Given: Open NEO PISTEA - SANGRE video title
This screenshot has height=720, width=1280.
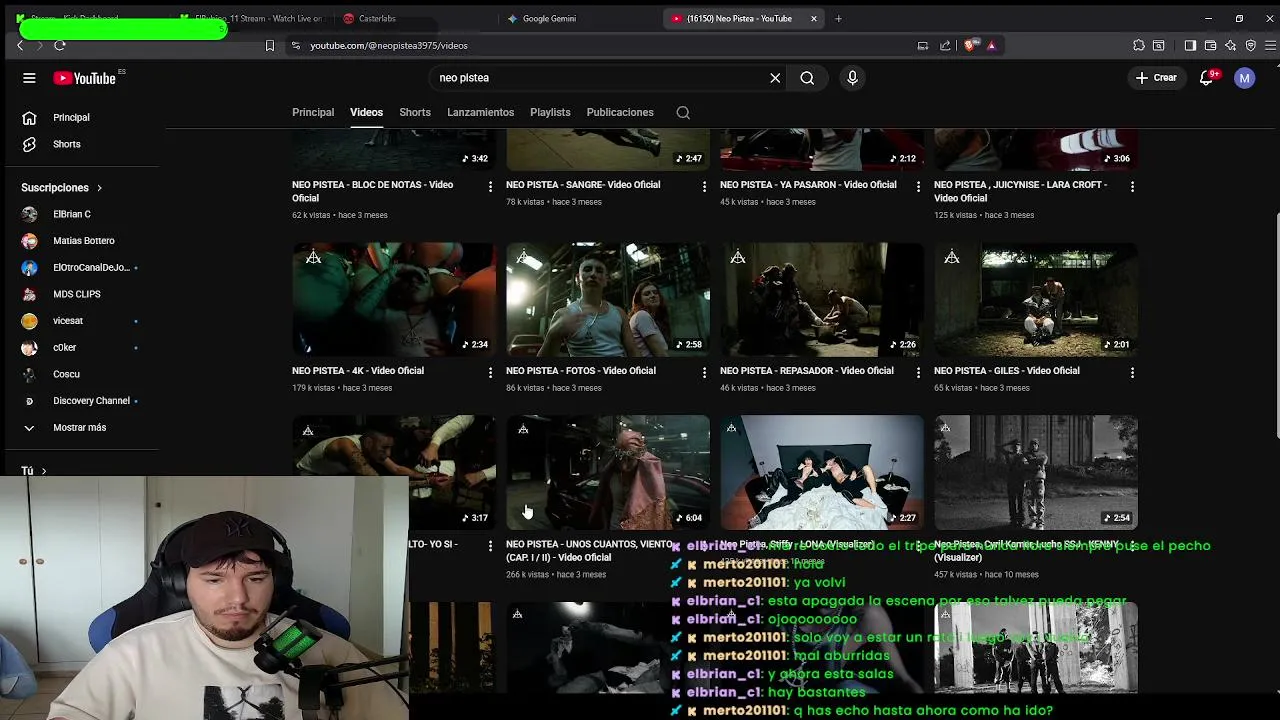Looking at the screenshot, I should point(583,185).
